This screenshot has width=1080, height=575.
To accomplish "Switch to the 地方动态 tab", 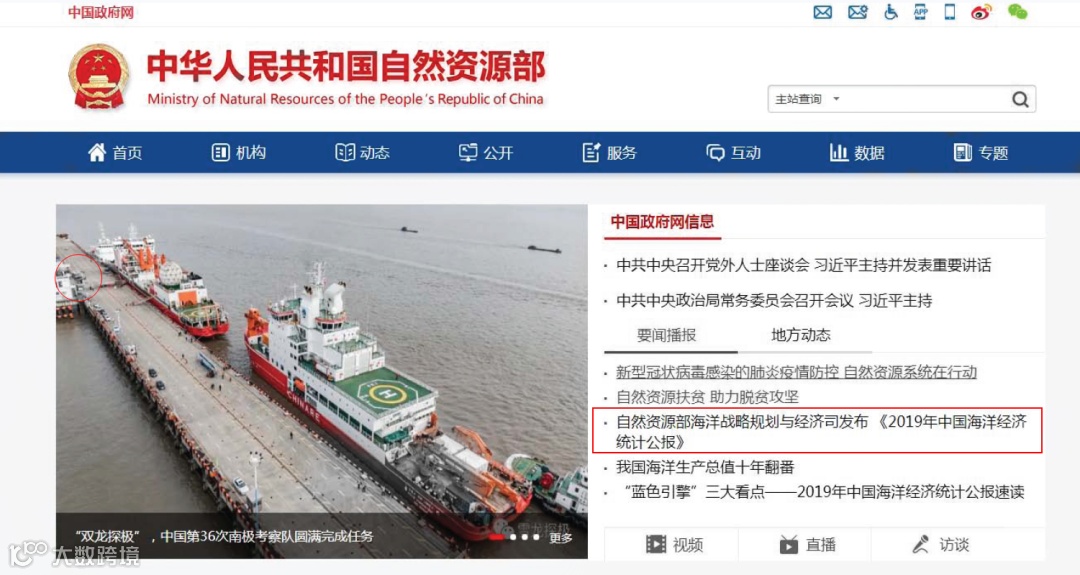I will [800, 335].
